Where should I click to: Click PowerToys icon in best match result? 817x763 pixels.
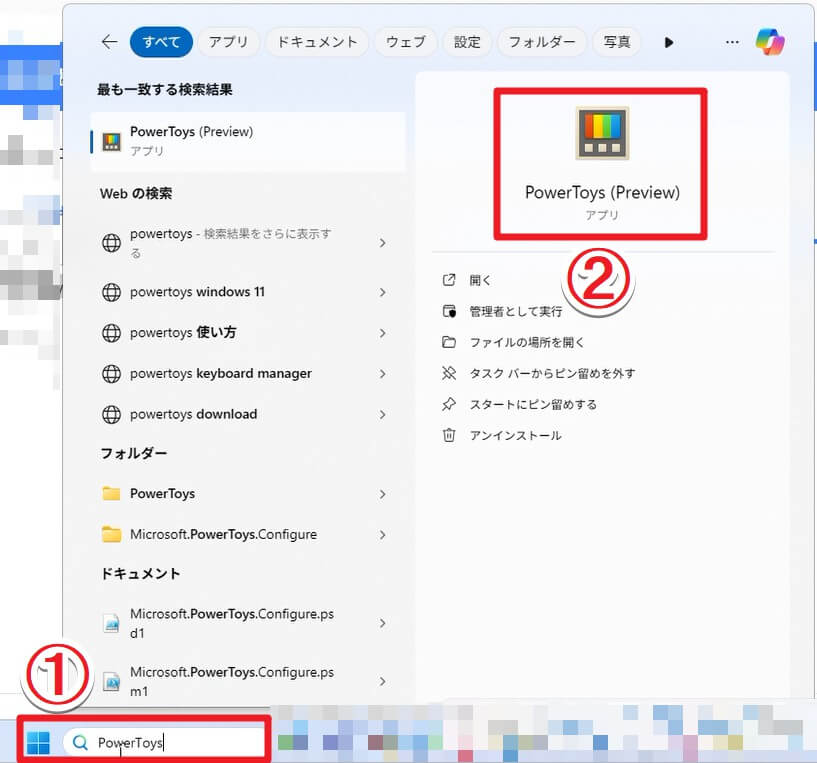(x=112, y=141)
